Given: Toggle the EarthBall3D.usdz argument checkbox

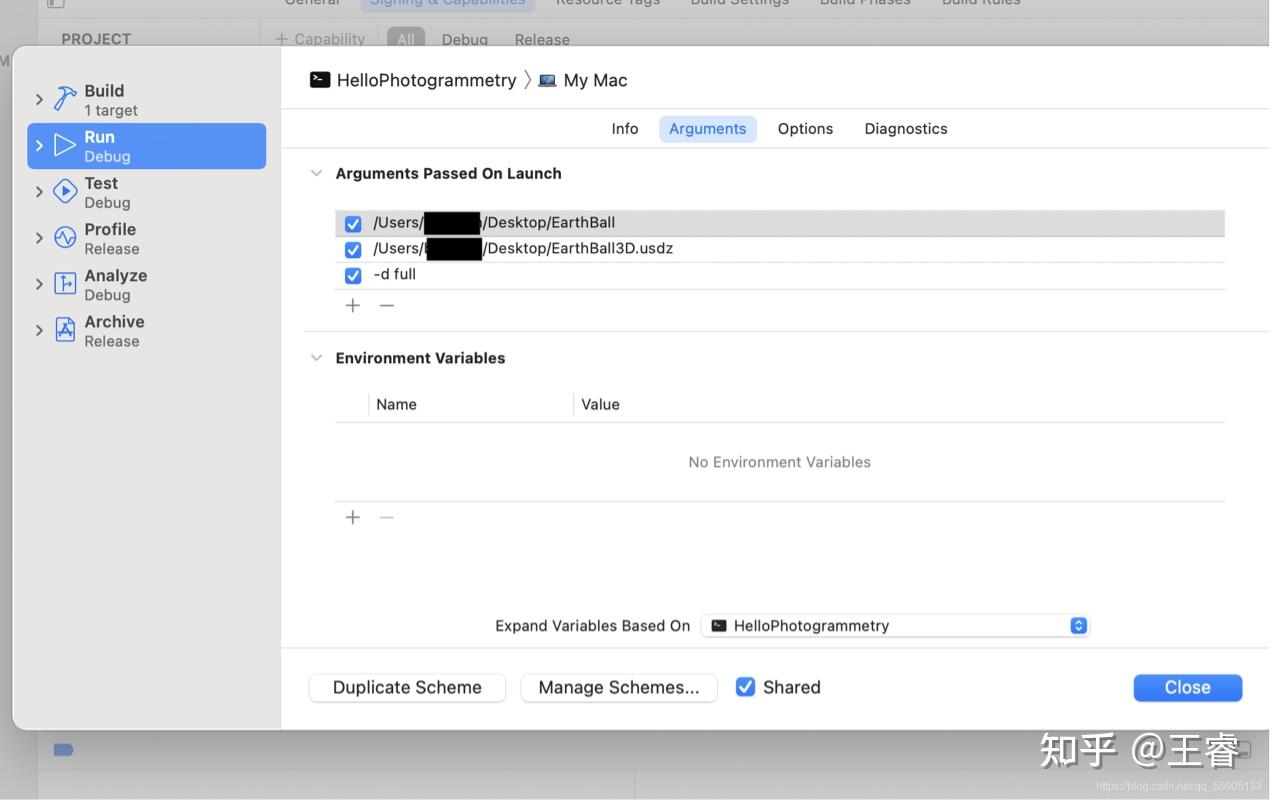Looking at the screenshot, I should 353,249.
